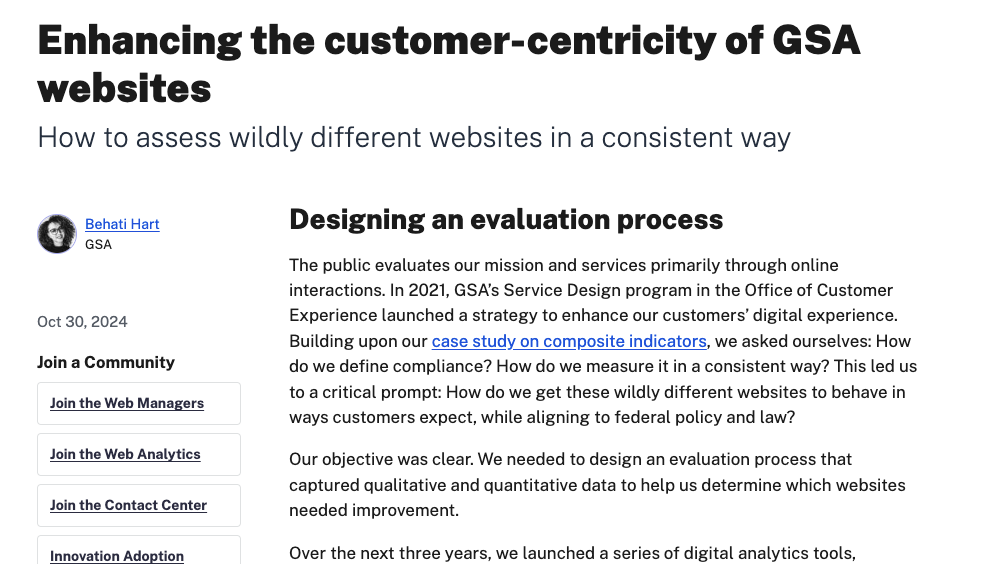Click the GSA label under the author name
This screenshot has height=564, width=995.
click(x=98, y=244)
